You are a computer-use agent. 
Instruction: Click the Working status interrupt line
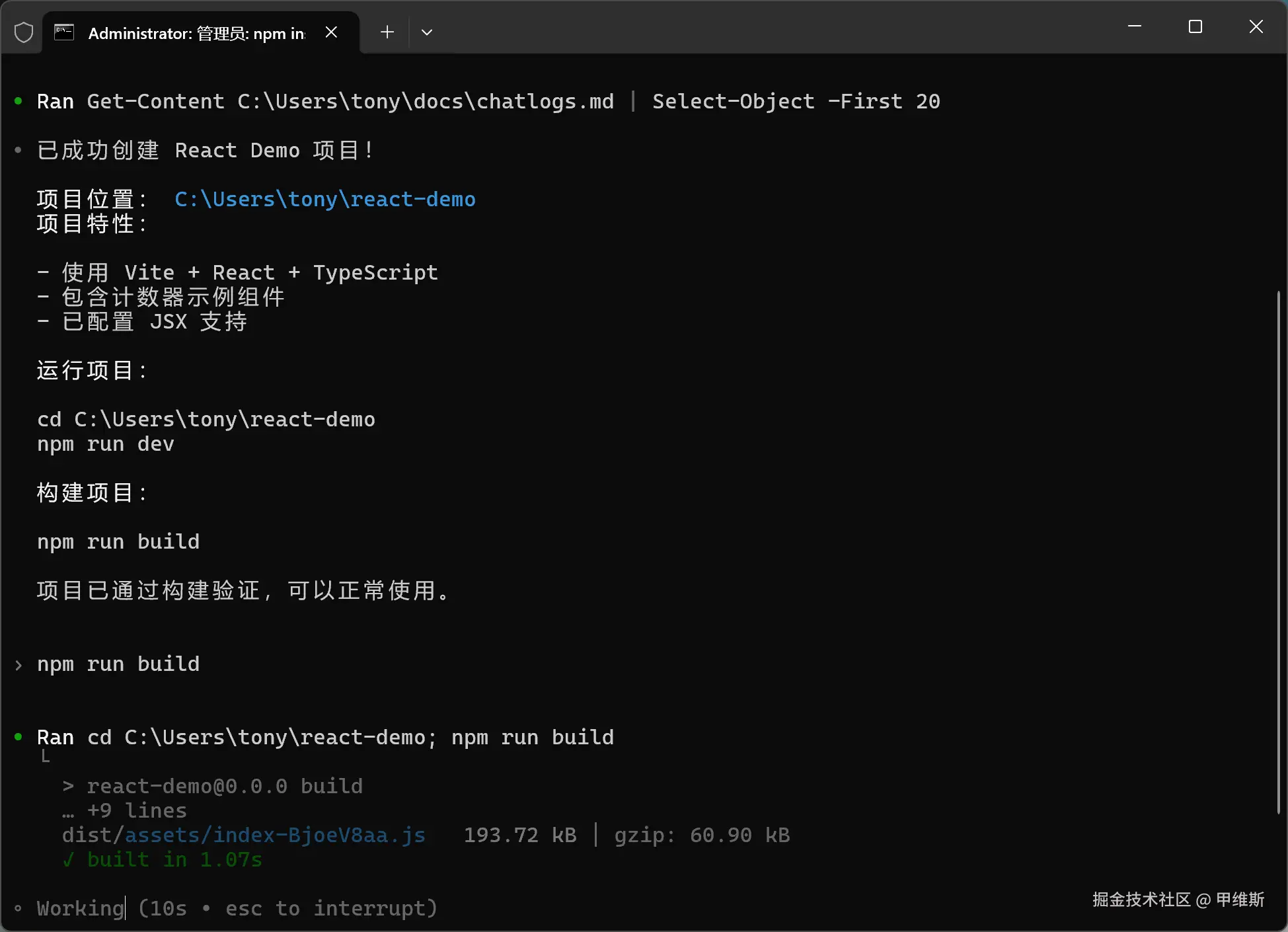237,909
